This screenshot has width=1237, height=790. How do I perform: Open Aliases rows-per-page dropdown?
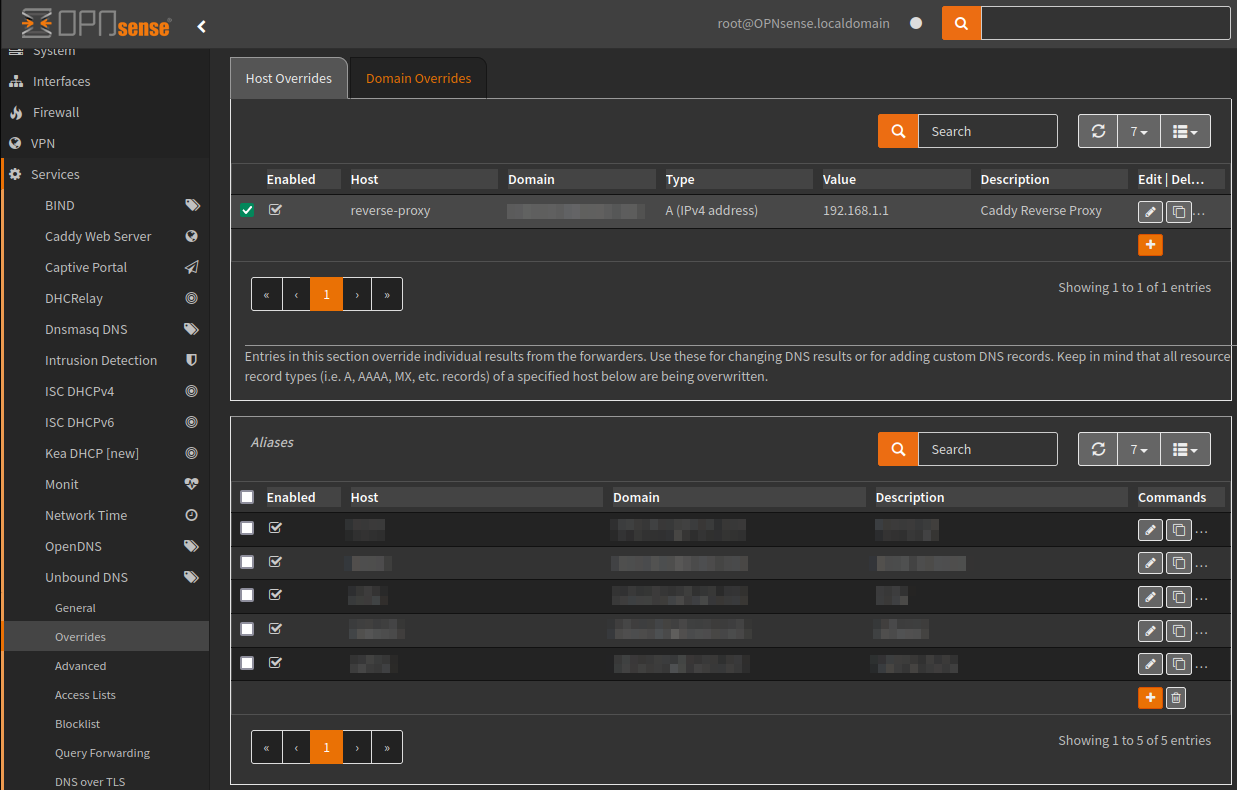tap(1138, 449)
